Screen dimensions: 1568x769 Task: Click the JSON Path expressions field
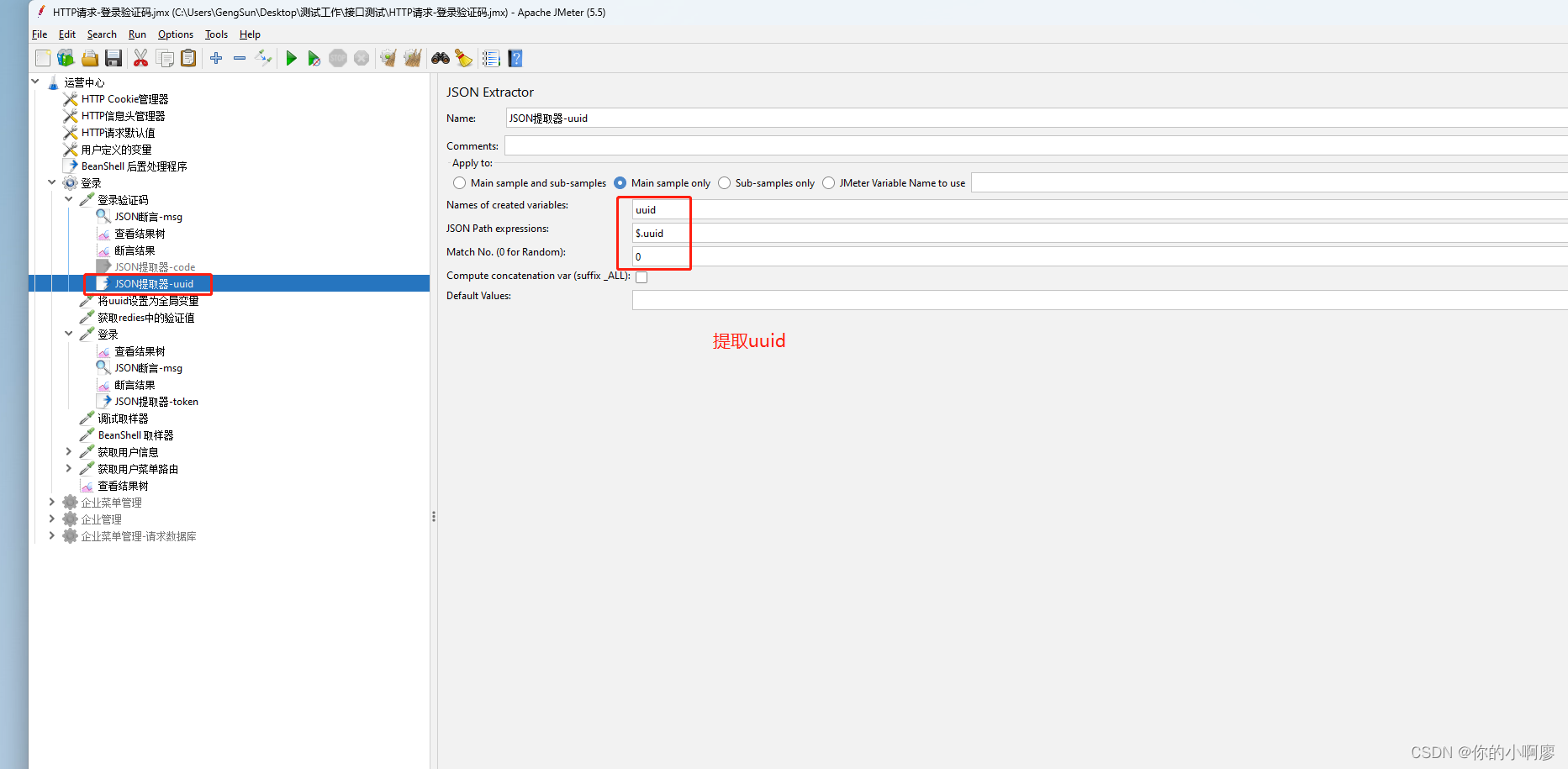tap(1100, 234)
